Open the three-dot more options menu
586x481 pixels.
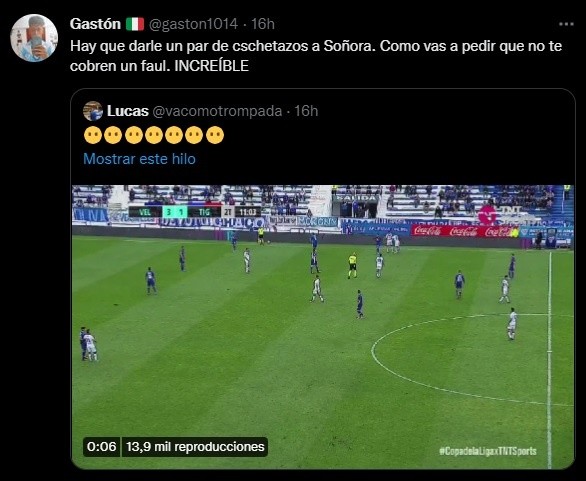pos(566,24)
